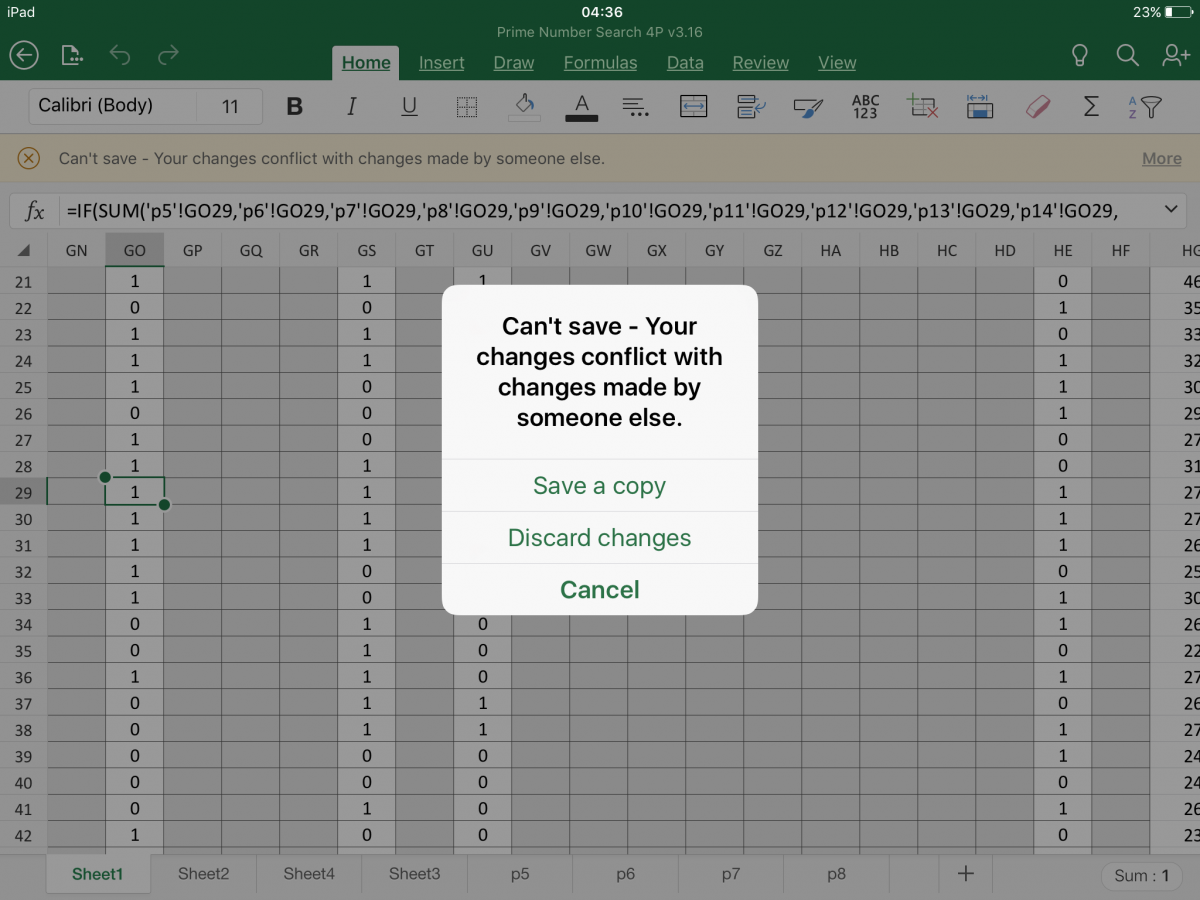
Task: Choose Save a copy in dialog
Action: pos(599,486)
